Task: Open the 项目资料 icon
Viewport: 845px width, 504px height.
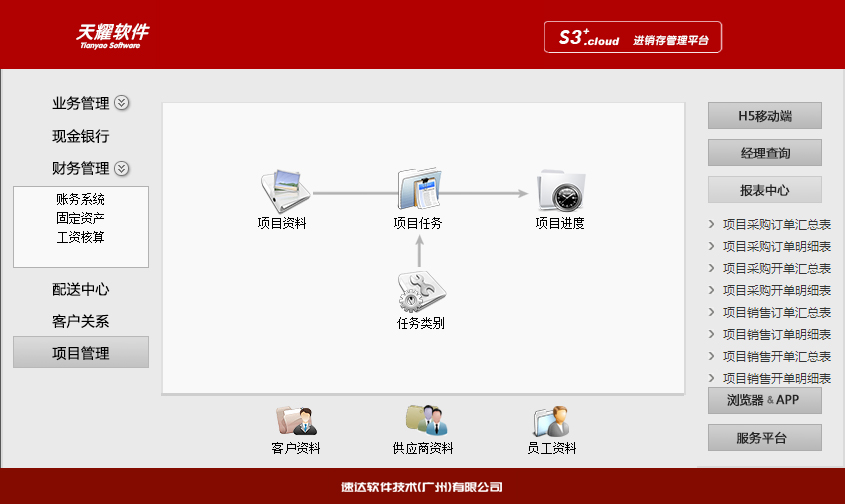Action: [282, 190]
